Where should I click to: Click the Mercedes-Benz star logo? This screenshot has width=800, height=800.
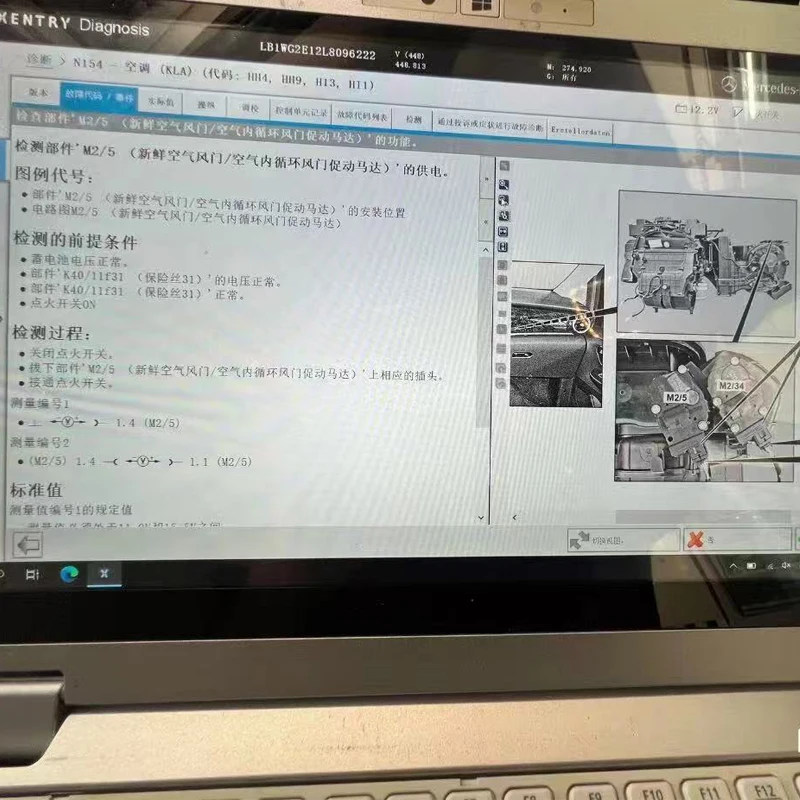pyautogui.click(x=729, y=84)
